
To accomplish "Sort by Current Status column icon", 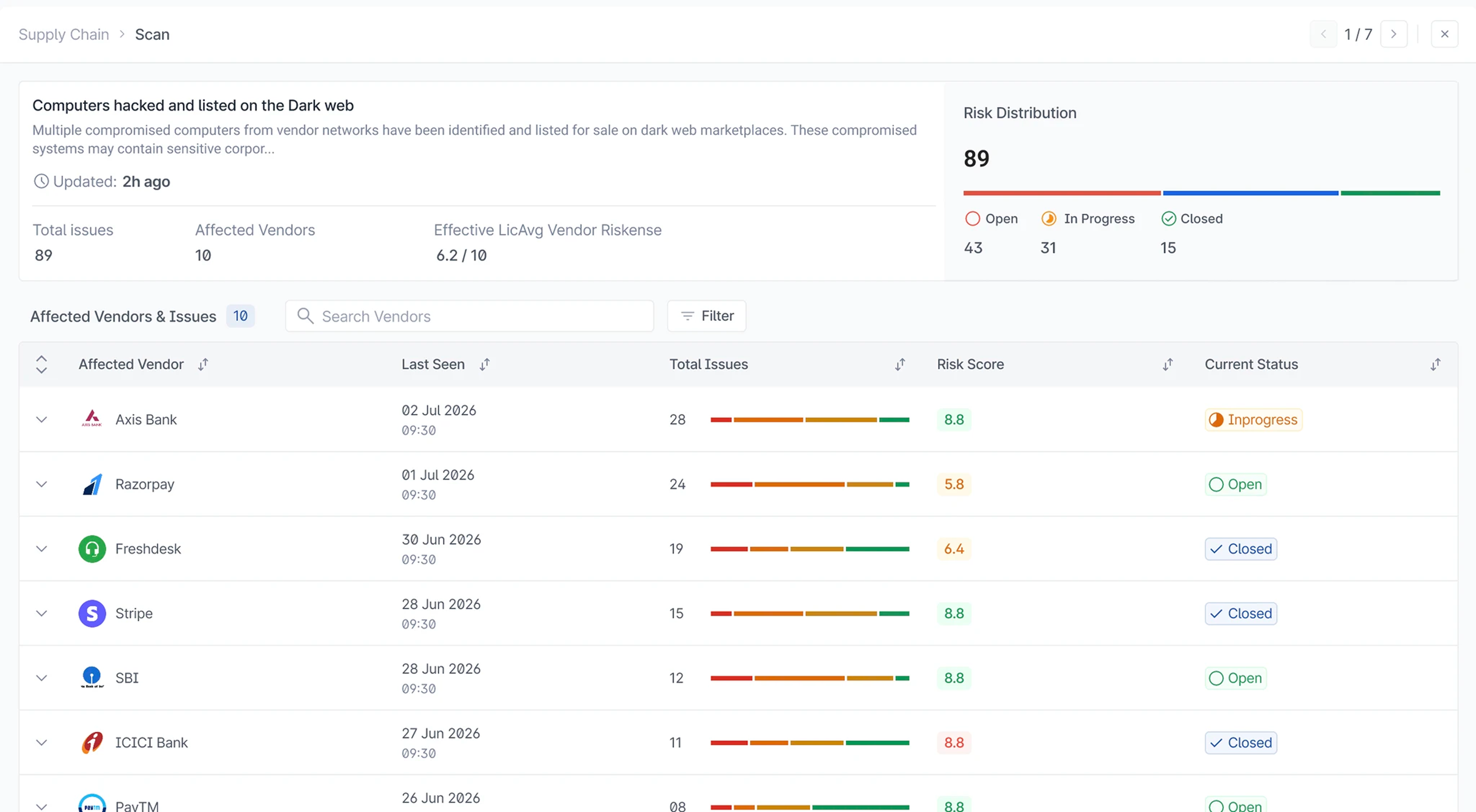I will (x=1435, y=364).
